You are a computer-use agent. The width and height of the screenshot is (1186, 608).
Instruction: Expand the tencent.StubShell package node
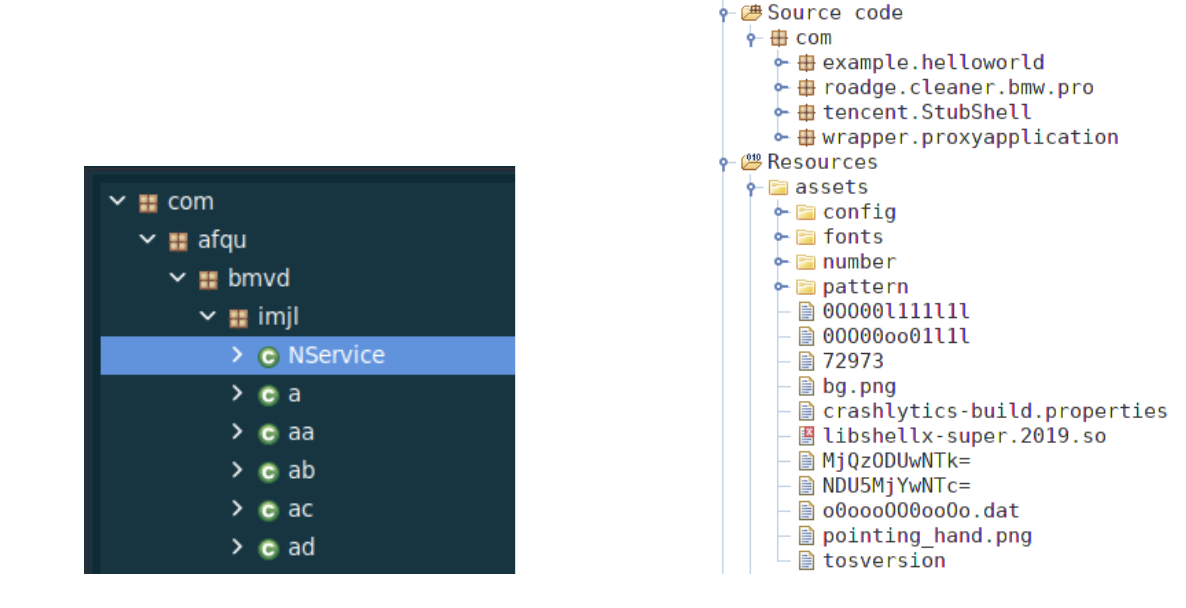(780, 113)
